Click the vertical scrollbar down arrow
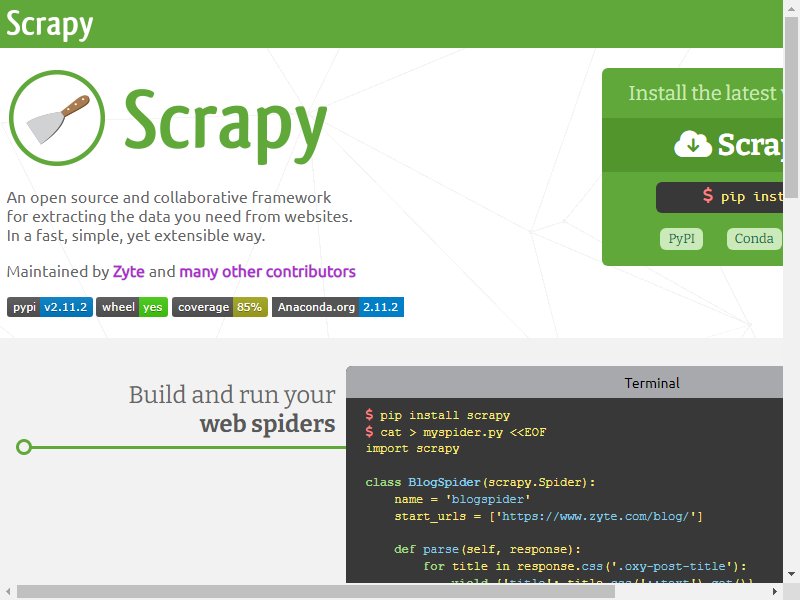This screenshot has height=600, width=800. click(791, 574)
